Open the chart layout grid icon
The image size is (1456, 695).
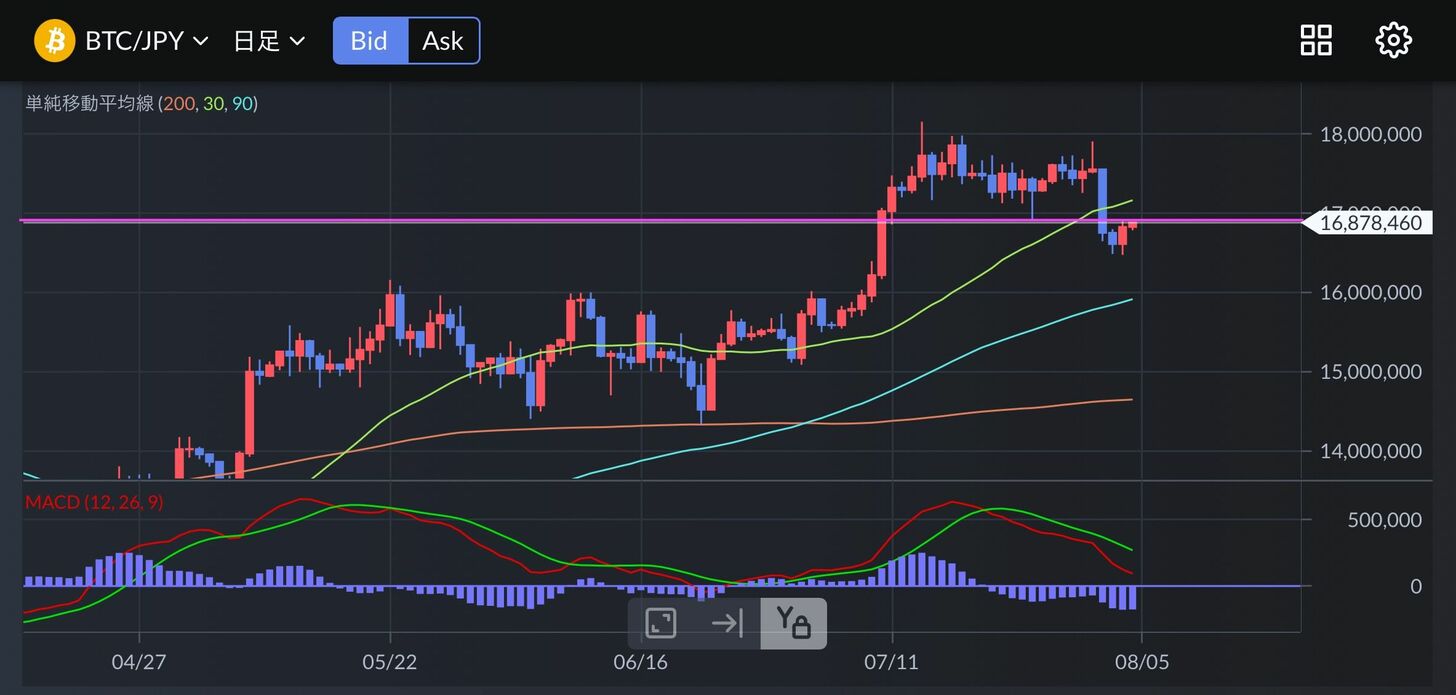(x=1315, y=41)
